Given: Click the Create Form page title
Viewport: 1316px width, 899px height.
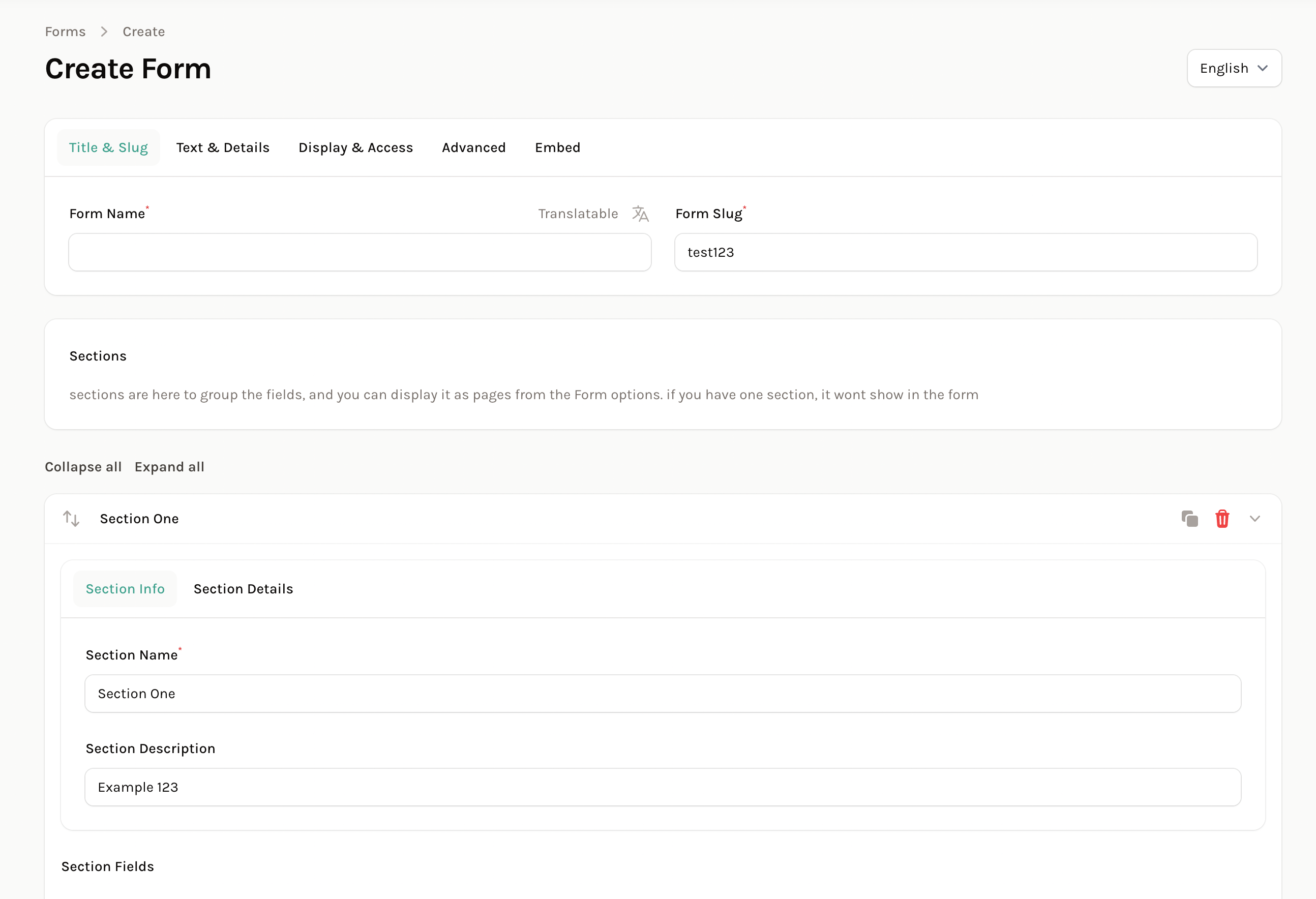Looking at the screenshot, I should pyautogui.click(x=128, y=69).
